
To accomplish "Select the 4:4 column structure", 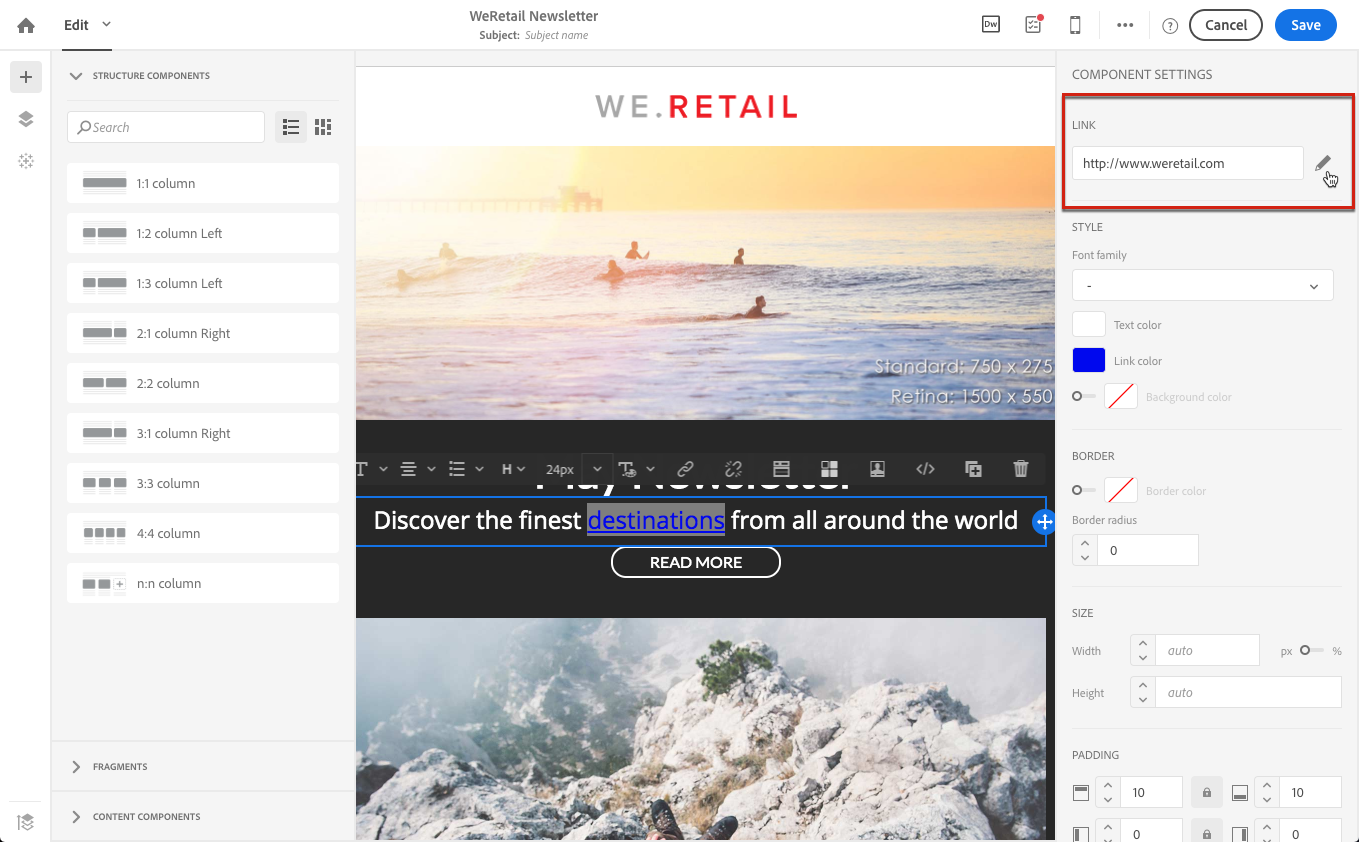I will tap(203, 533).
